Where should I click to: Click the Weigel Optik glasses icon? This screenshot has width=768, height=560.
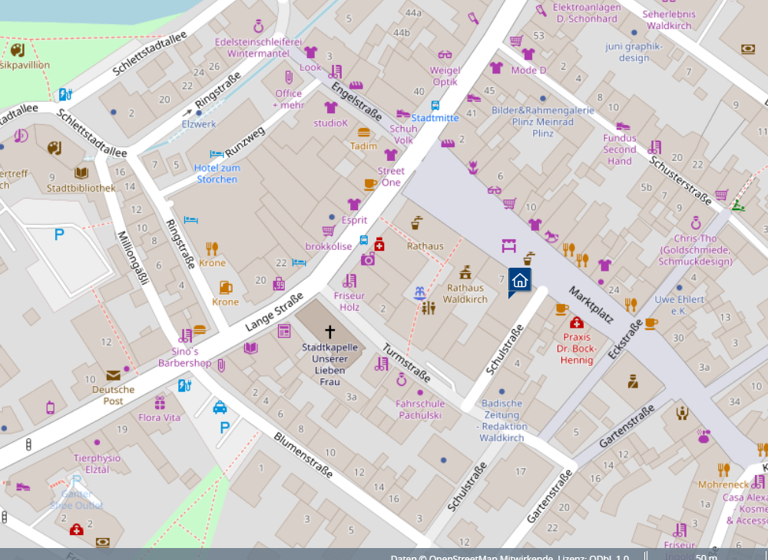tap(445, 55)
